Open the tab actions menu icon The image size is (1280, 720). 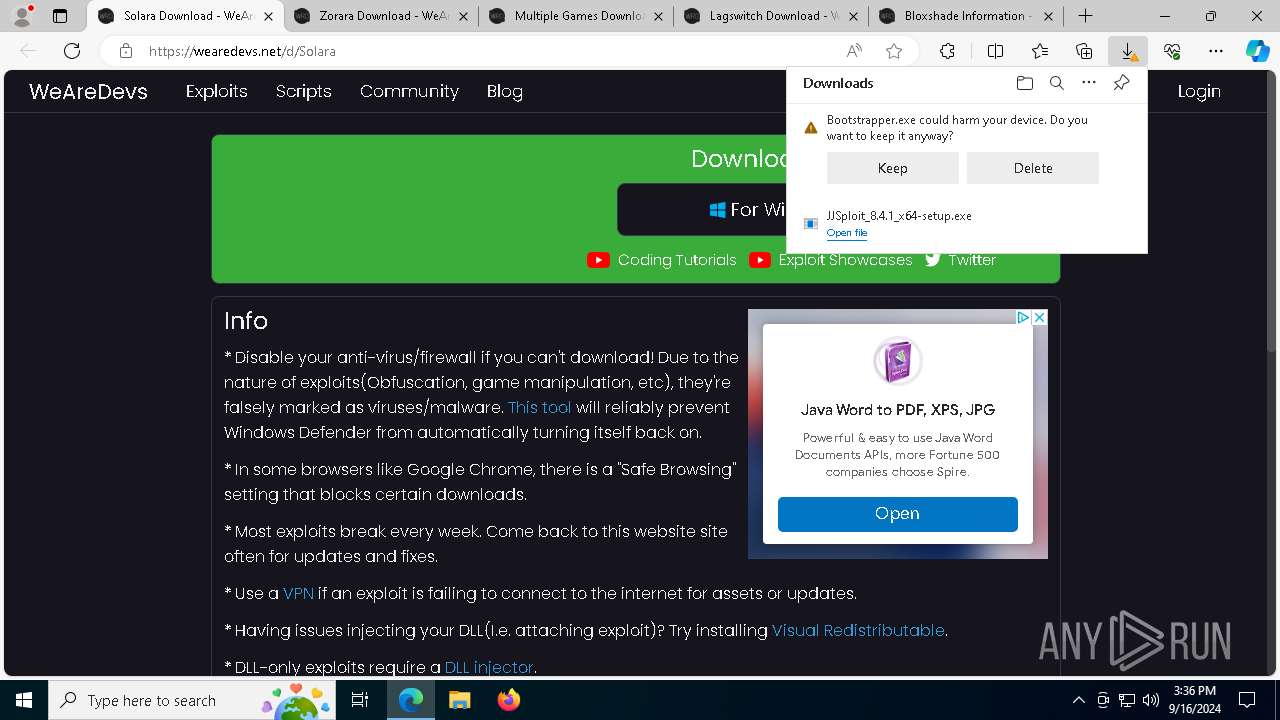60,16
